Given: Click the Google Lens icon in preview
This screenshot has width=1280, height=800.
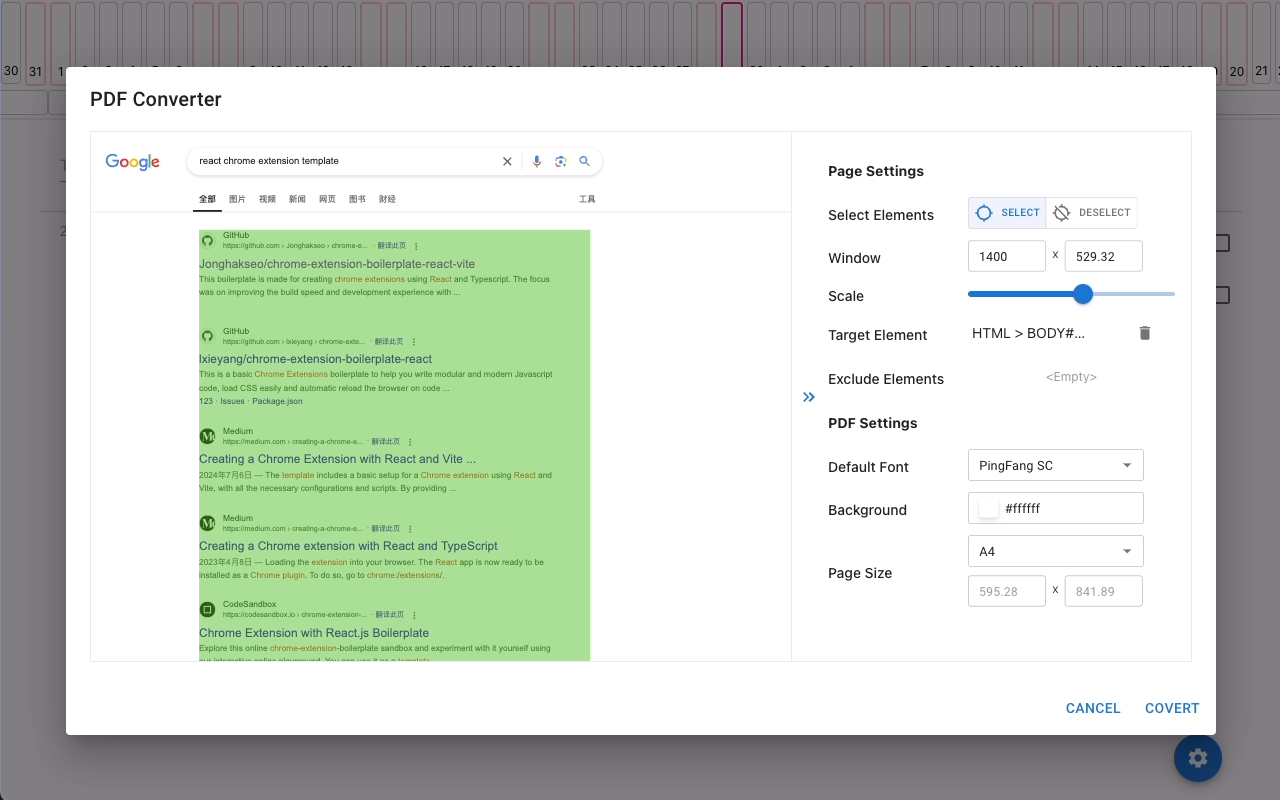Looking at the screenshot, I should click(x=561, y=161).
